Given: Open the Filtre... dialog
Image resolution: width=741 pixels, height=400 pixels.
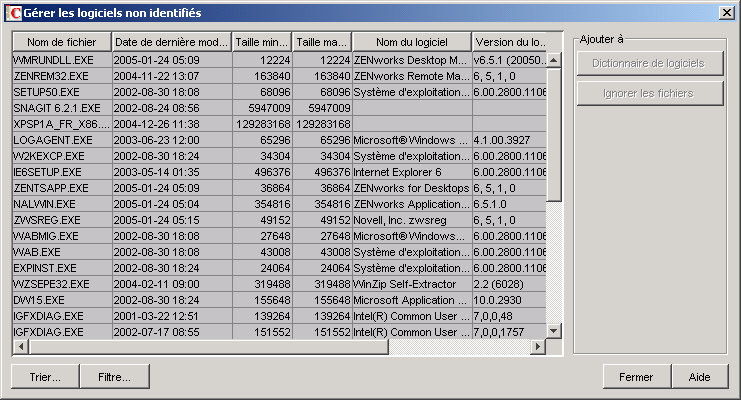Looking at the screenshot, I should [114, 376].
